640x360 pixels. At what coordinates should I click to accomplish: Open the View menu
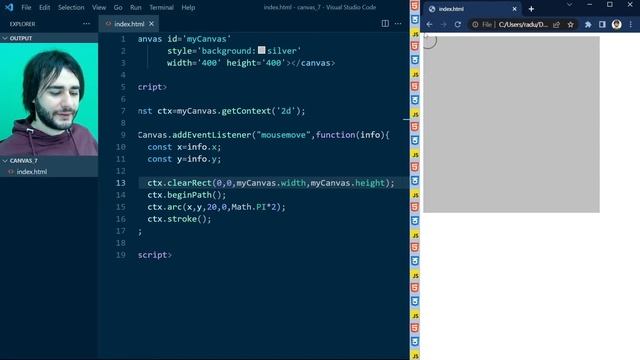99,7
